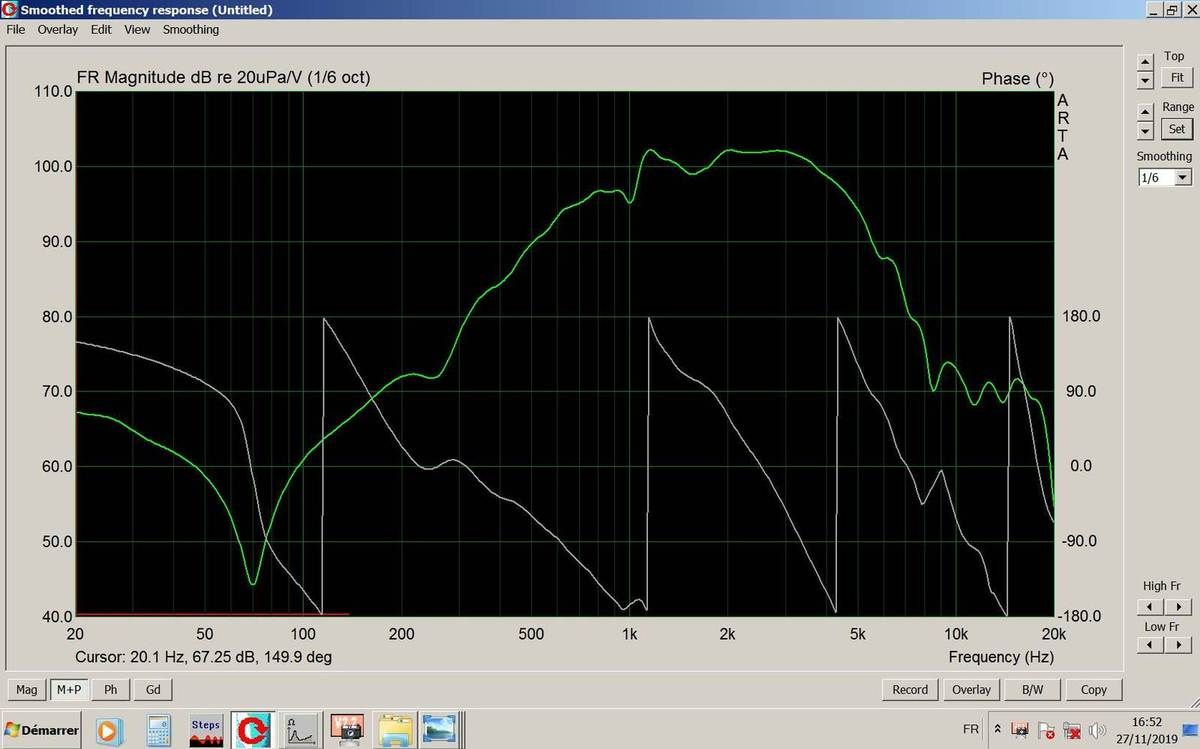The width and height of the screenshot is (1200, 749).
Task: Toggle B/W color mode
Action: coord(1033,689)
